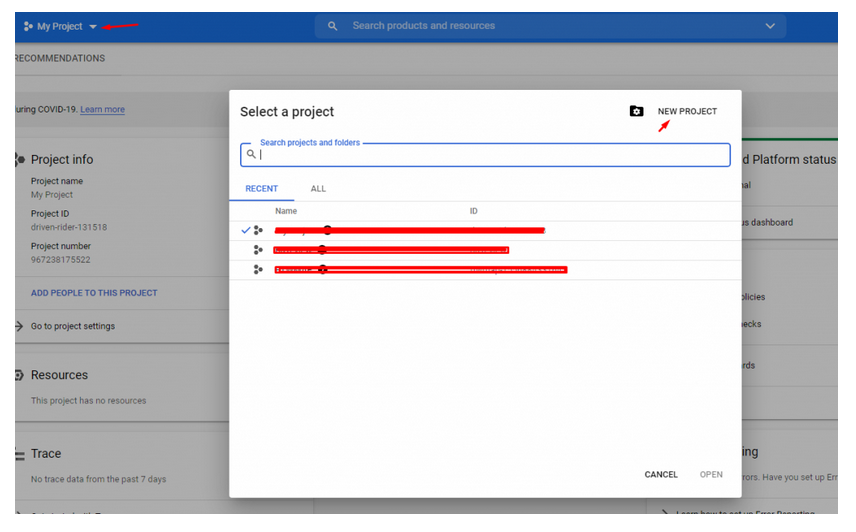
Task: Click the ID column header
Action: point(473,211)
